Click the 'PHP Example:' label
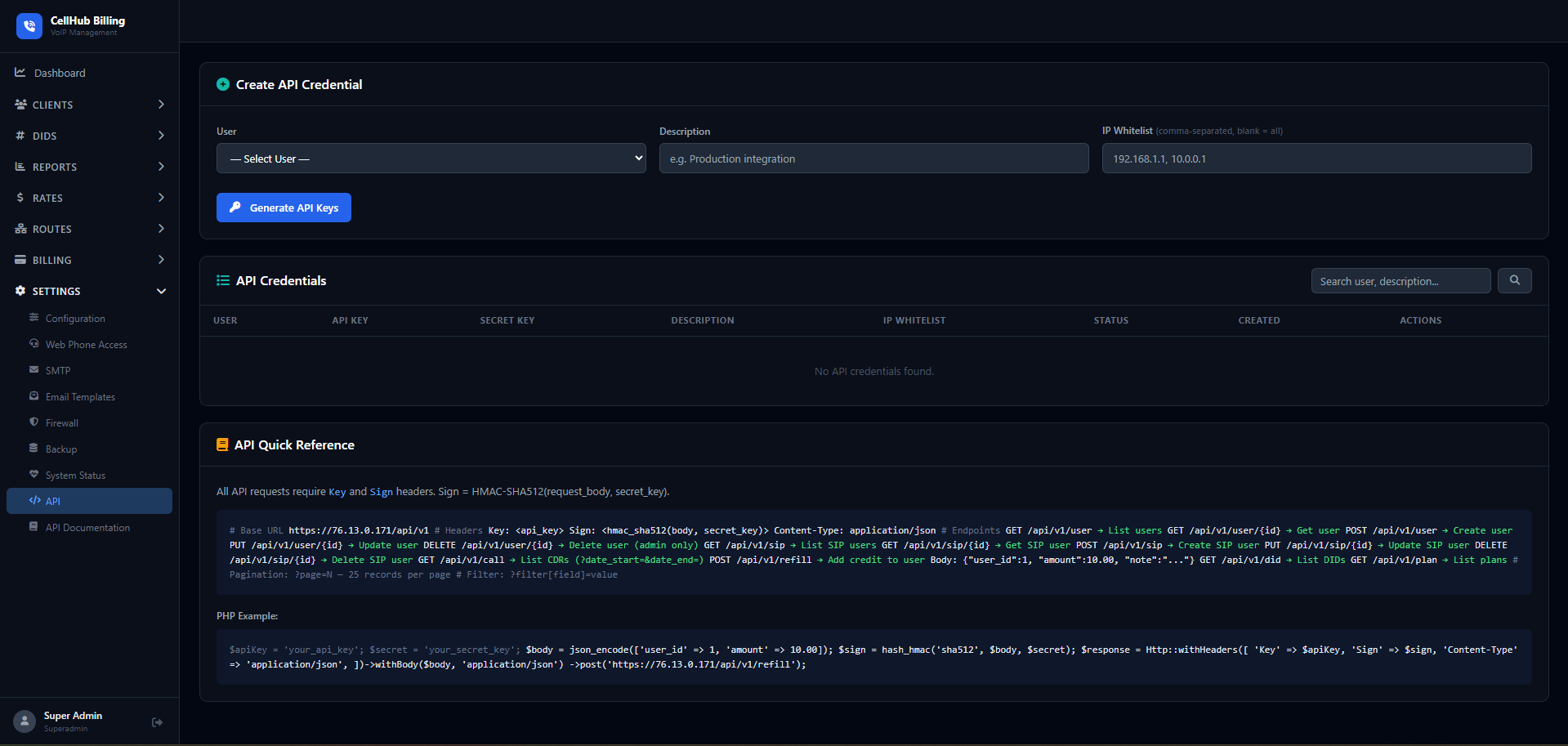Image resolution: width=1568 pixels, height=746 pixels. 248,615
